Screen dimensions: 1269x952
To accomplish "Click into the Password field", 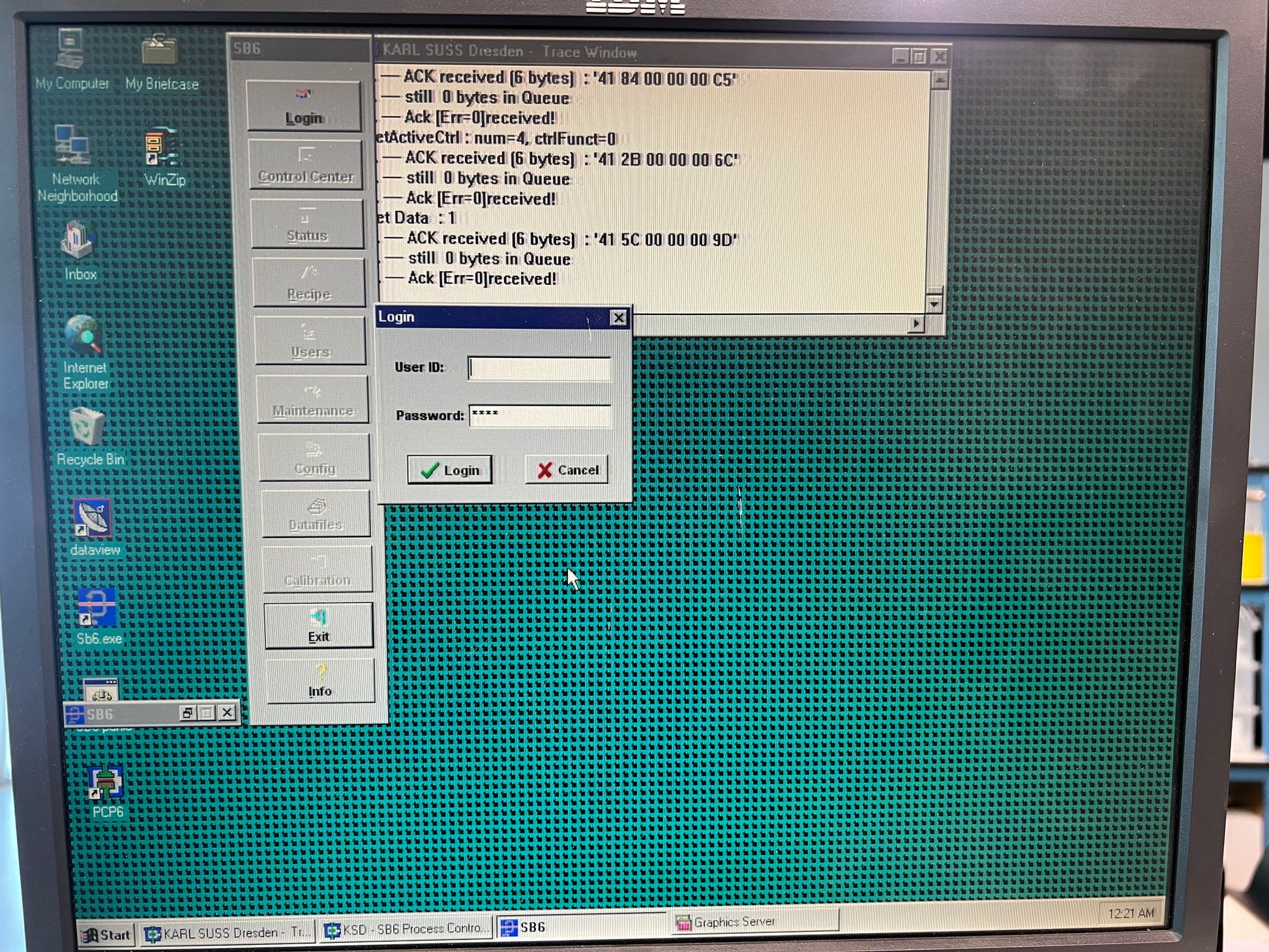I will [x=539, y=416].
